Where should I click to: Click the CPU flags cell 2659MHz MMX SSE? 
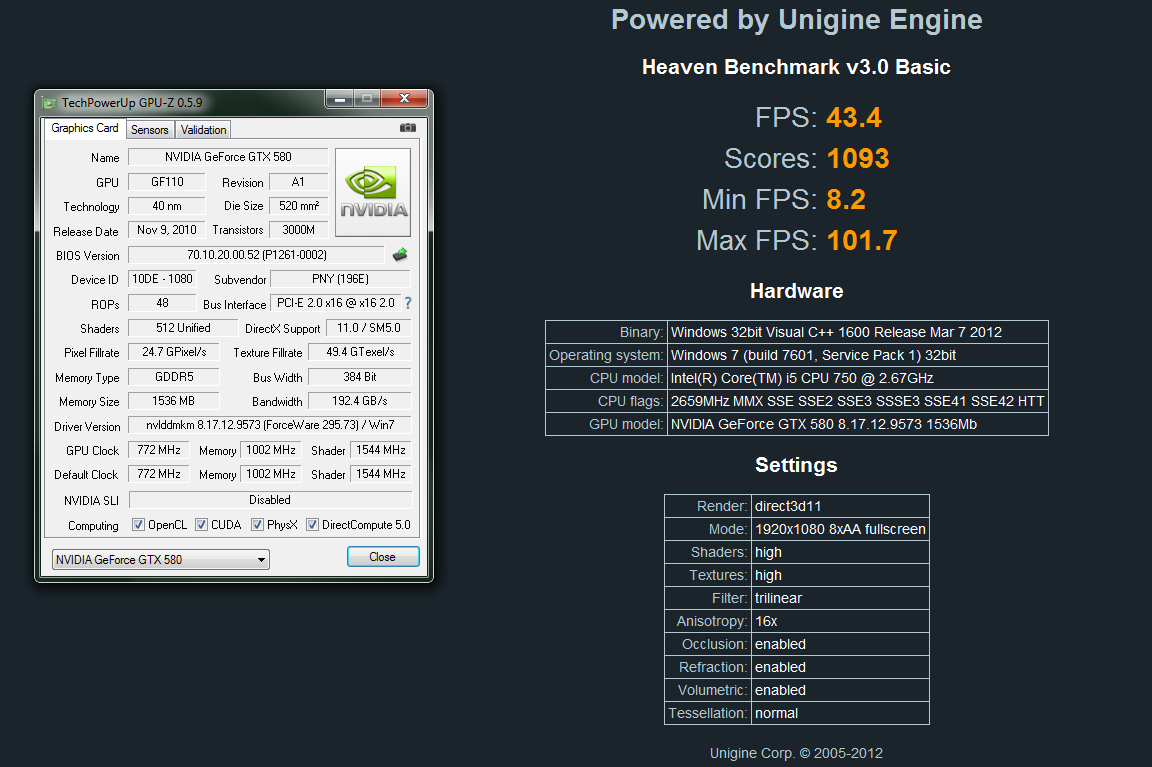[x=857, y=401]
